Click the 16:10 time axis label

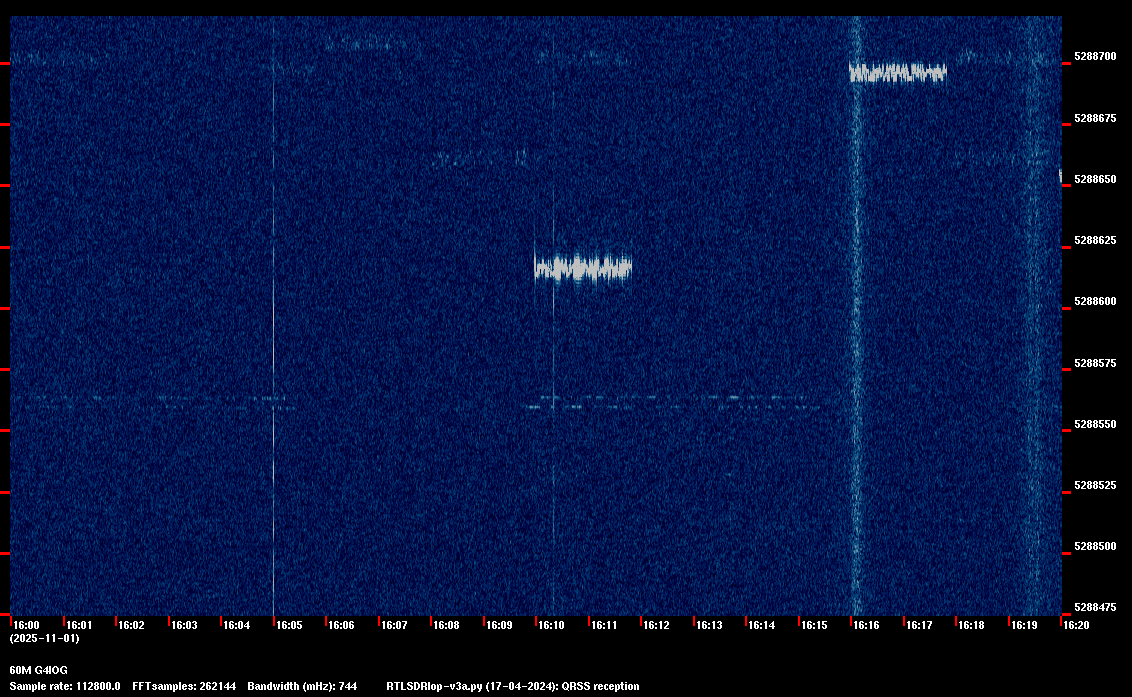coord(552,625)
